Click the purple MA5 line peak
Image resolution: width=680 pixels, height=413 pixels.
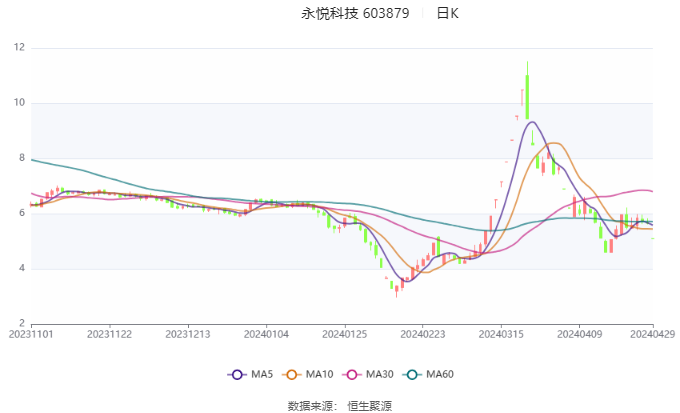532,122
